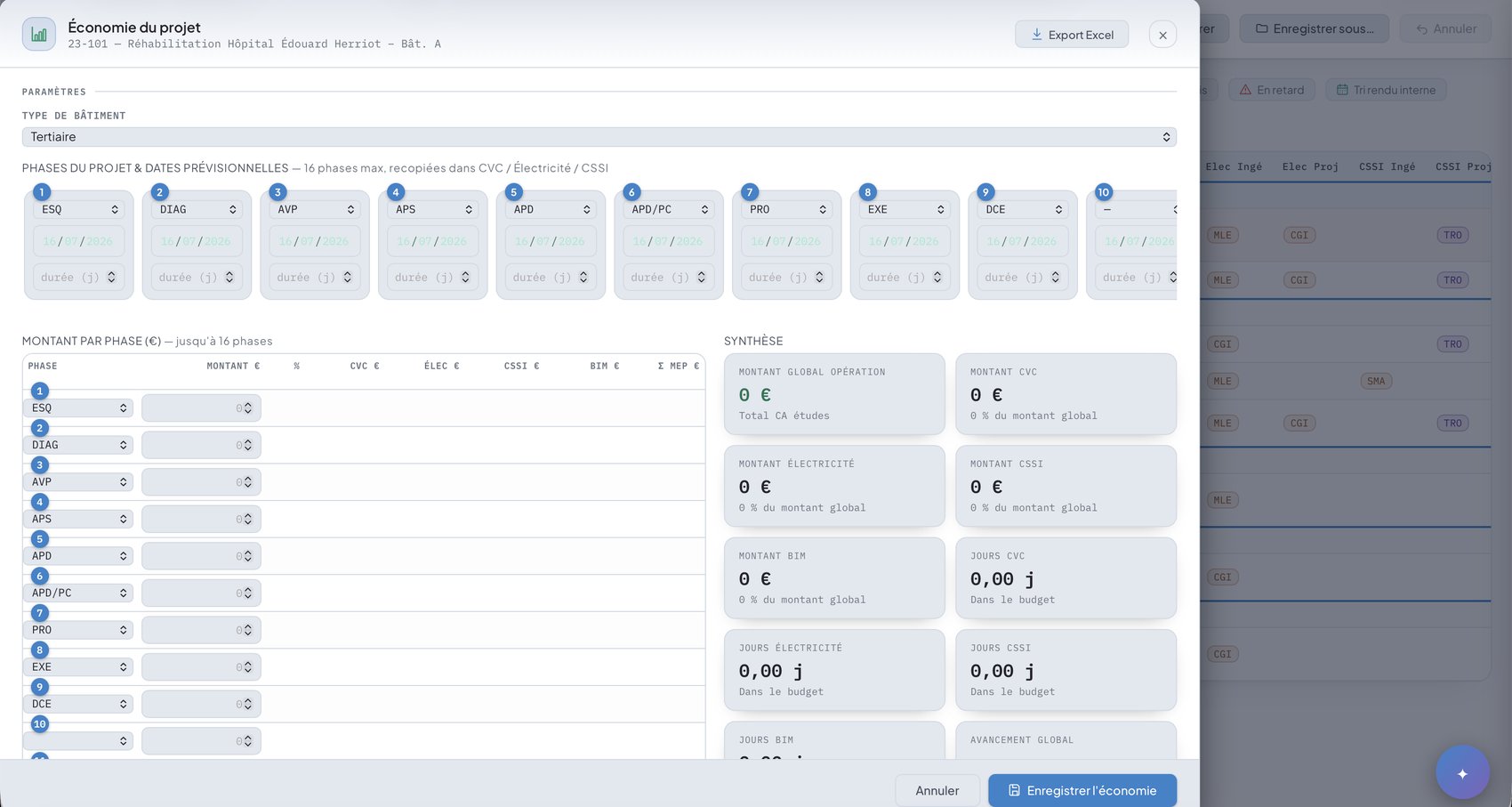Click the Économie du projet chart icon
Image resolution: width=1512 pixels, height=807 pixels.
coord(39,35)
